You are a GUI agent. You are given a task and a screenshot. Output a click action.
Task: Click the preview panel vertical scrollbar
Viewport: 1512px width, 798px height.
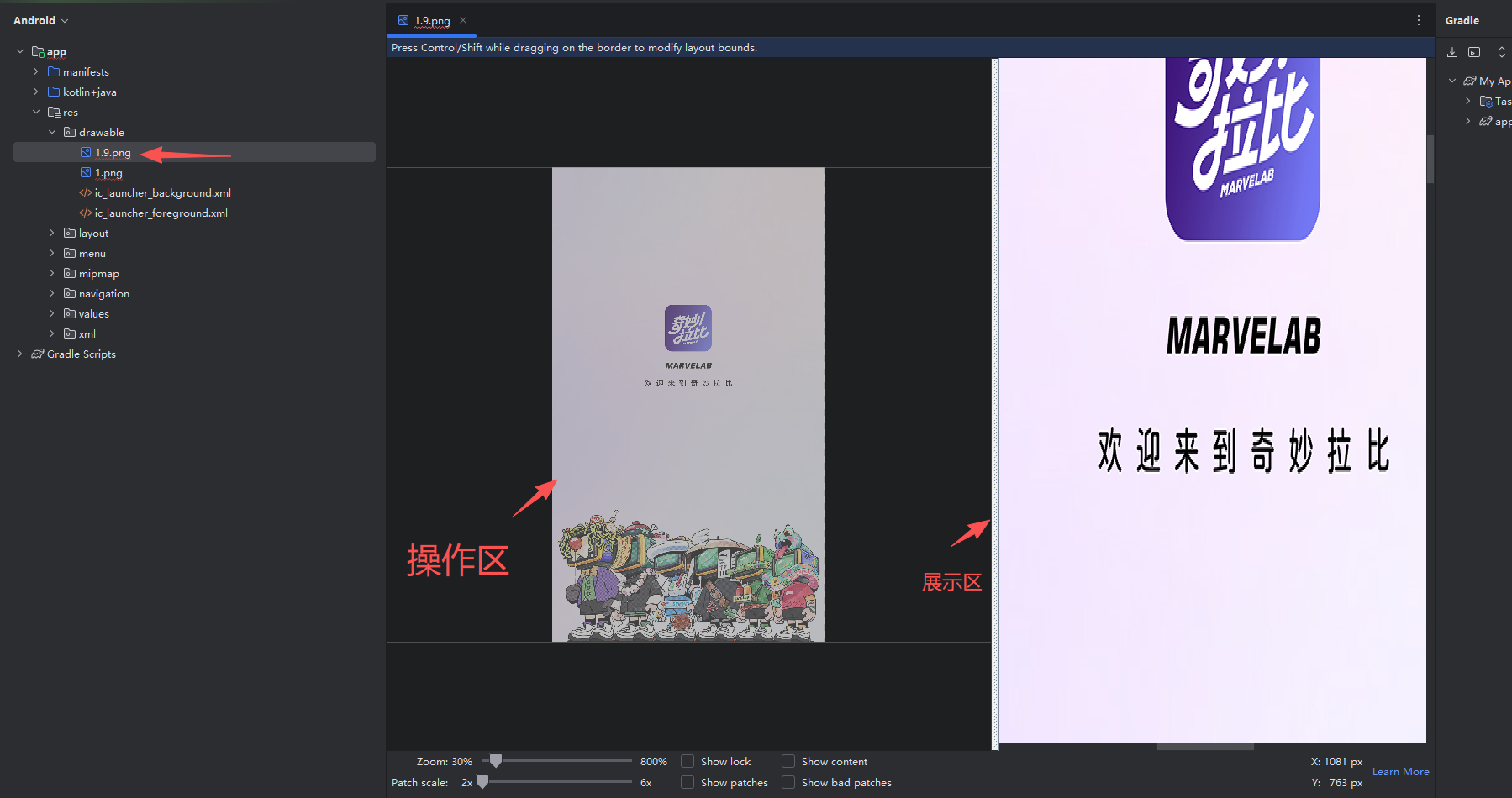pos(1430,159)
